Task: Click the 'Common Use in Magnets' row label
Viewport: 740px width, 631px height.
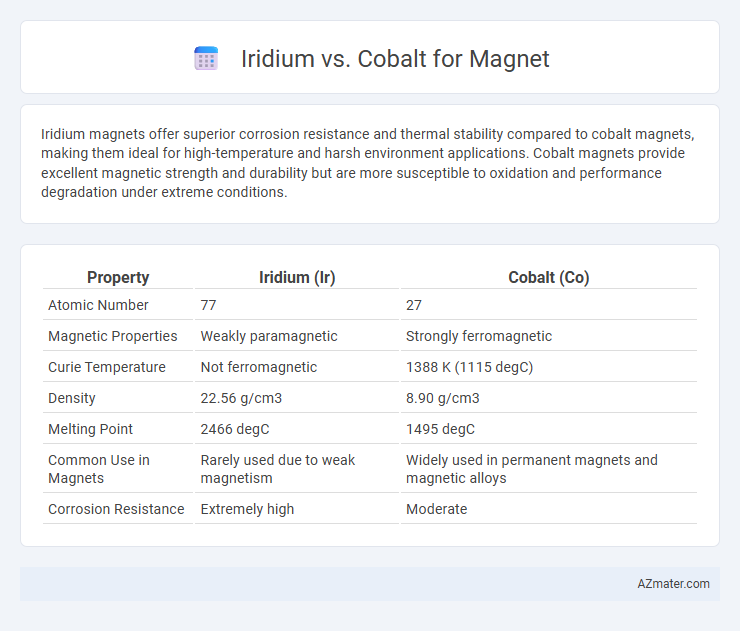Action: pyautogui.click(x=99, y=469)
